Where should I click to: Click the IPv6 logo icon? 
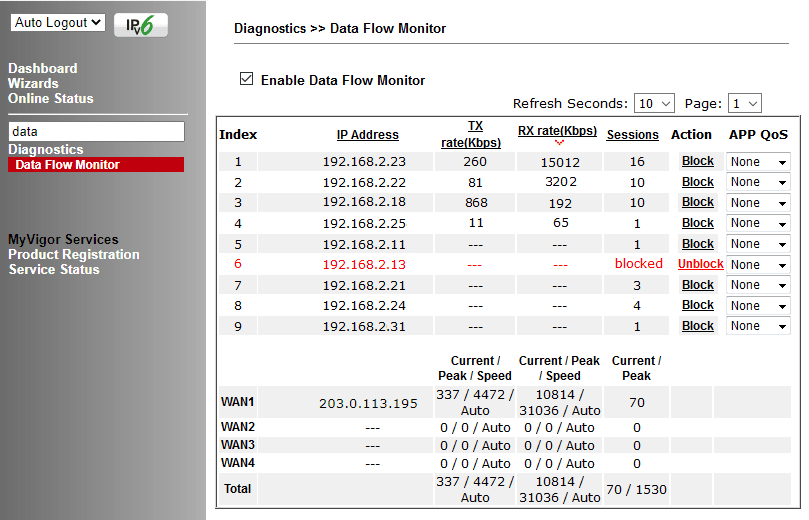pyautogui.click(x=141, y=24)
